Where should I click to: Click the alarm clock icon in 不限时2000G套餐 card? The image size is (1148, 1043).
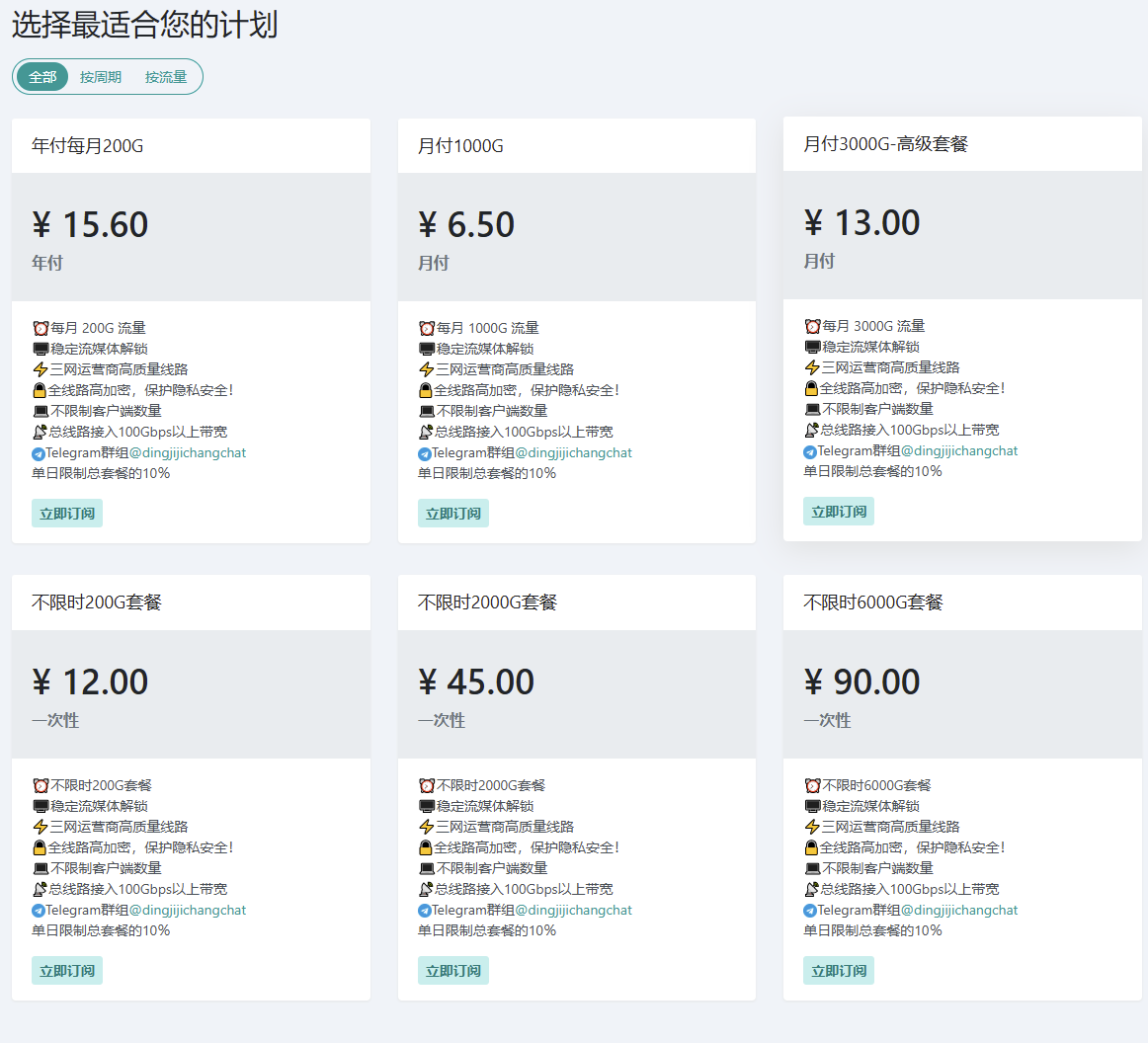(426, 785)
